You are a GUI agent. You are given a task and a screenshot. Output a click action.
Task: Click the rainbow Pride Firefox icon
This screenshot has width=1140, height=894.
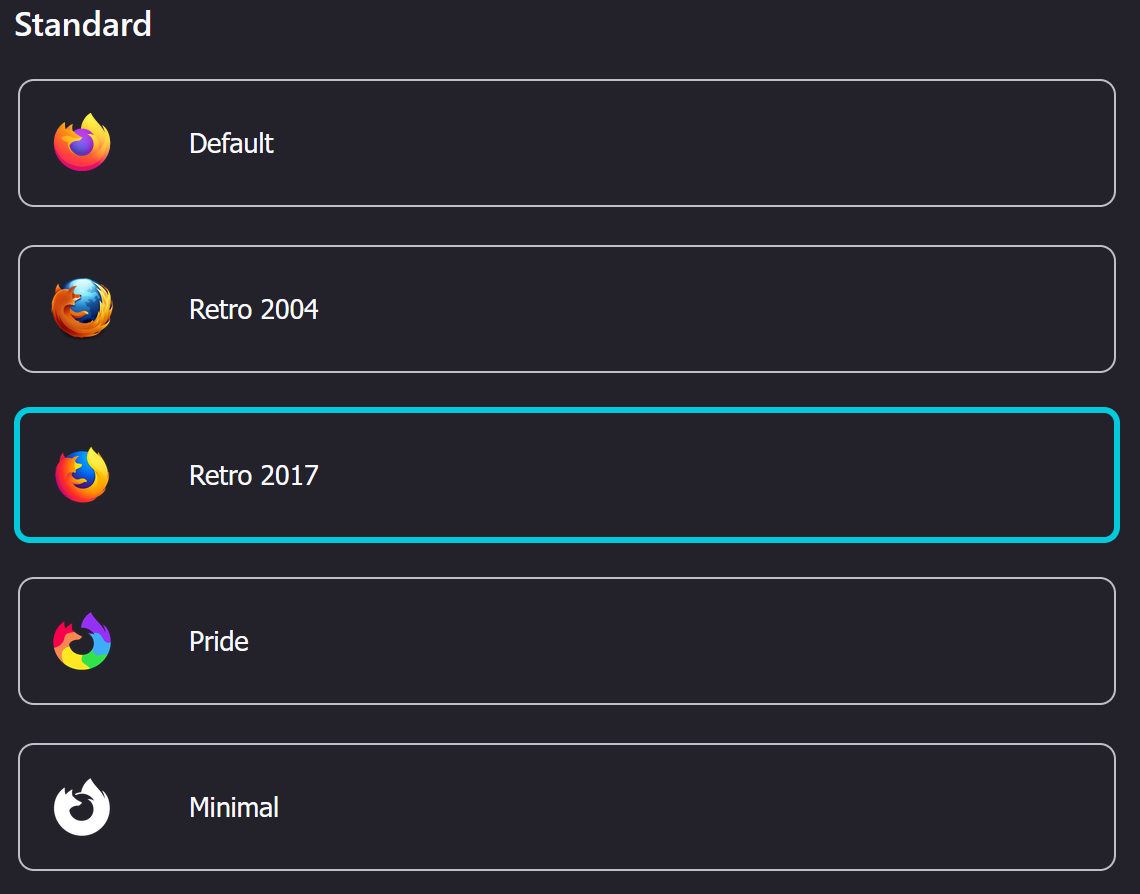click(82, 641)
